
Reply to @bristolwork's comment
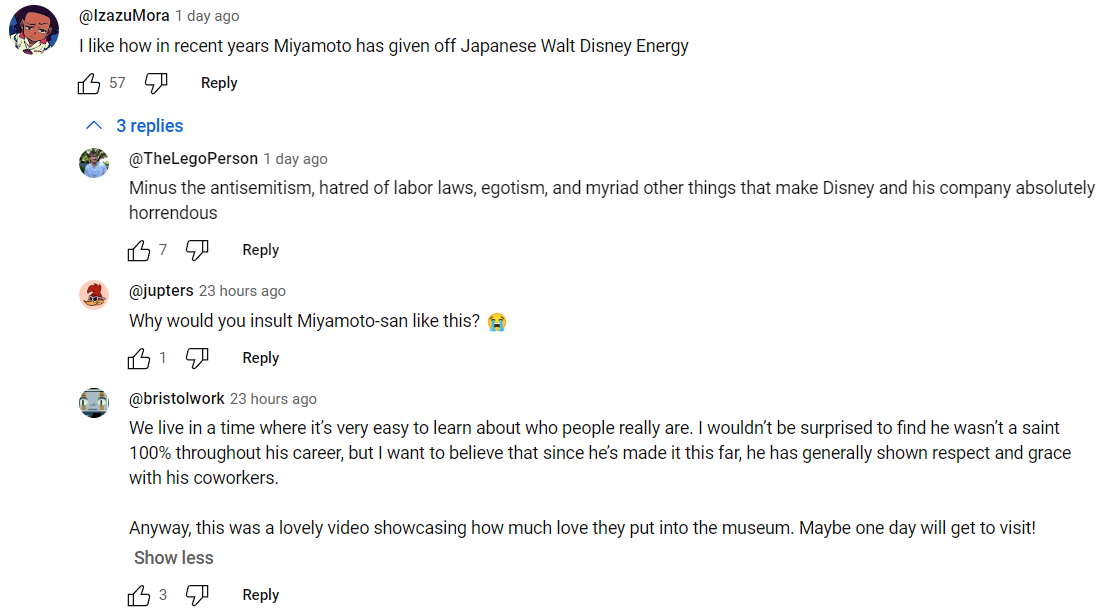(x=260, y=595)
